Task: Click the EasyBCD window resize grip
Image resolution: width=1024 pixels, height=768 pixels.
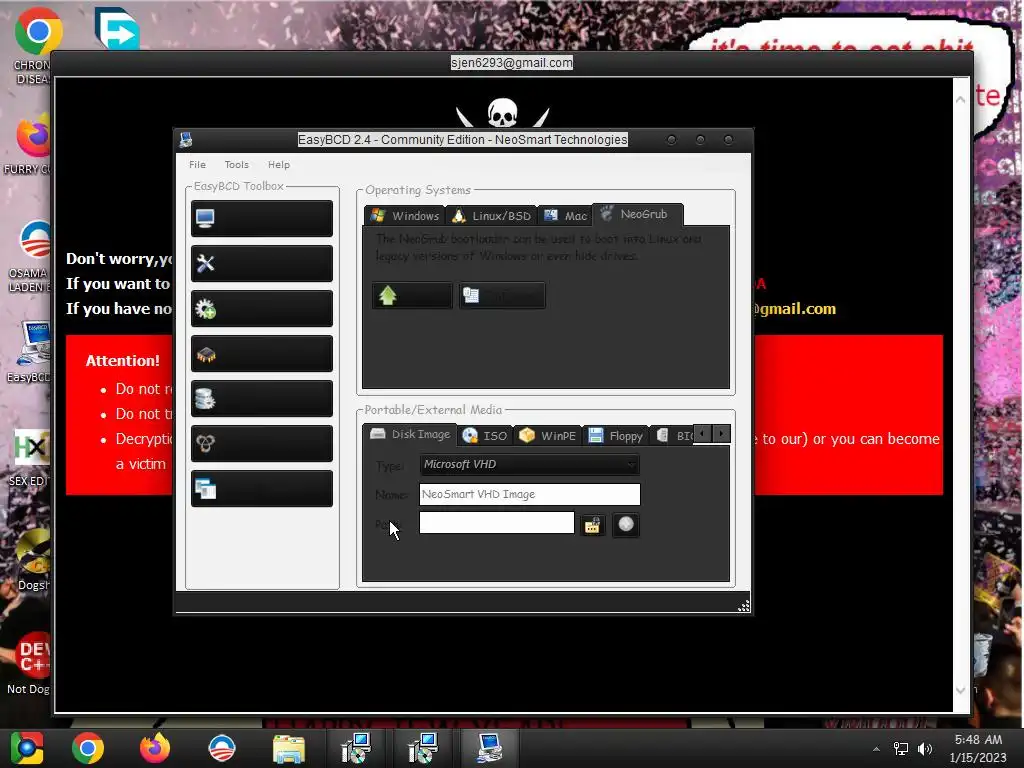Action: (743, 606)
